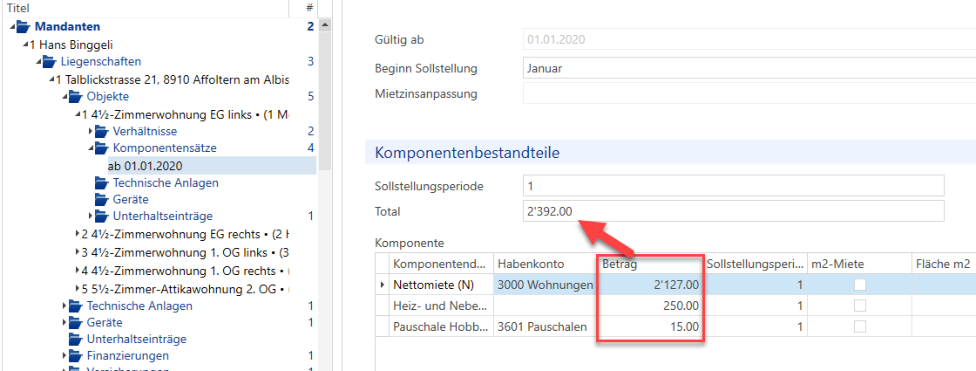Click the folder icon of Geräte under the apartment

[x=101, y=200]
